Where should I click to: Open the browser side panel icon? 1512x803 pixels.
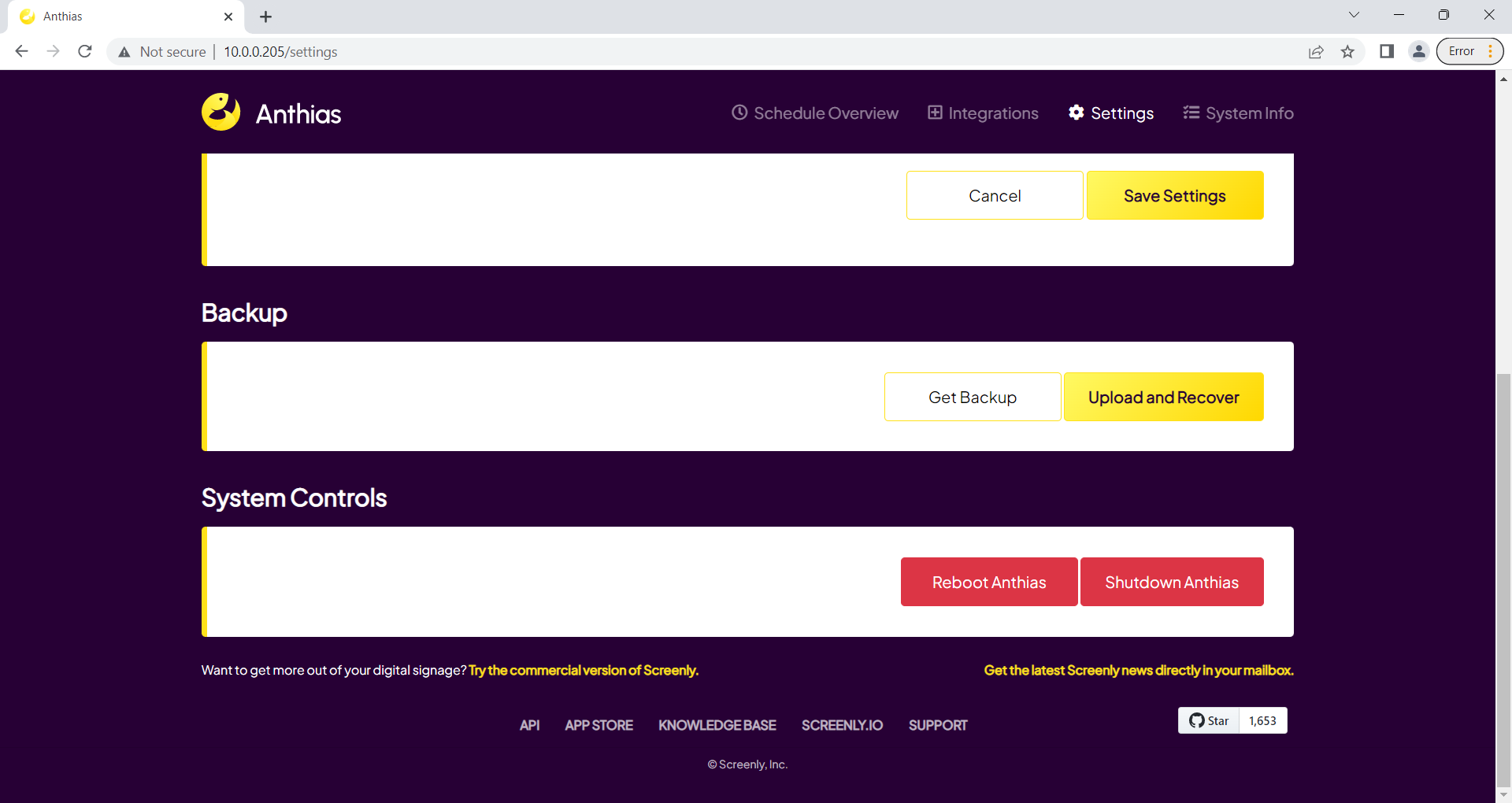(x=1387, y=51)
